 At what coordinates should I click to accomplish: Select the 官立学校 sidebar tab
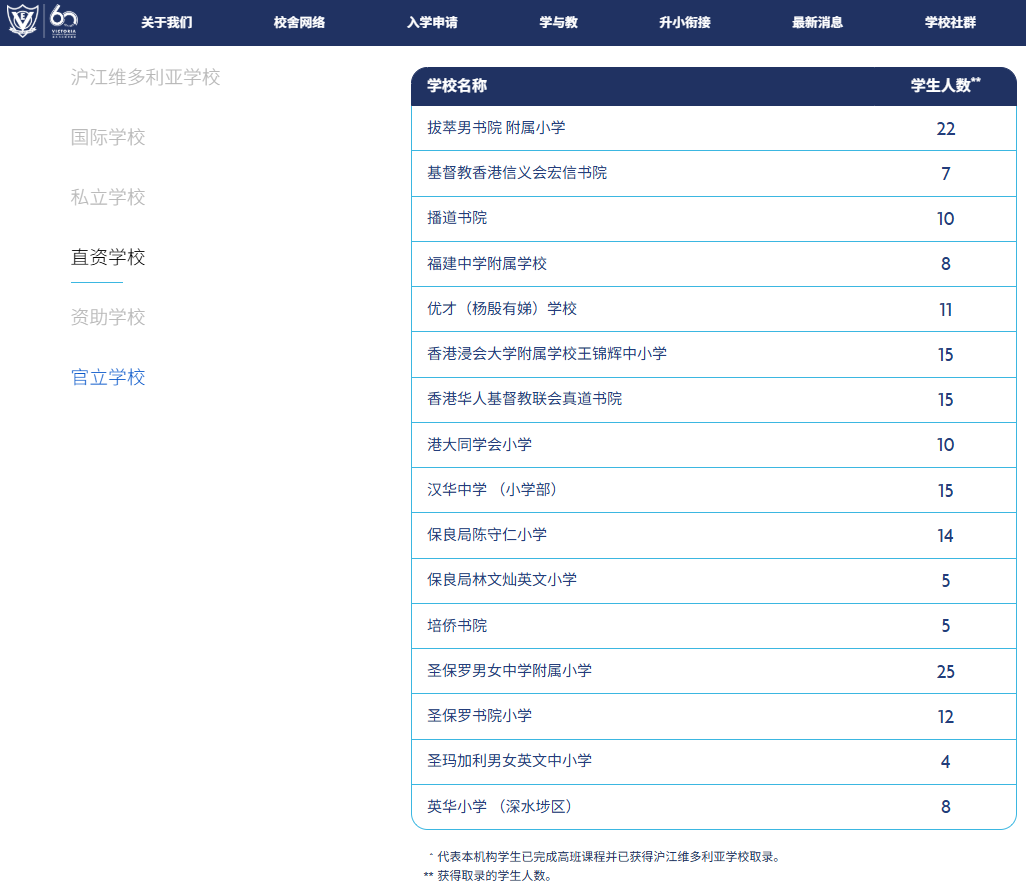pyautogui.click(x=108, y=377)
